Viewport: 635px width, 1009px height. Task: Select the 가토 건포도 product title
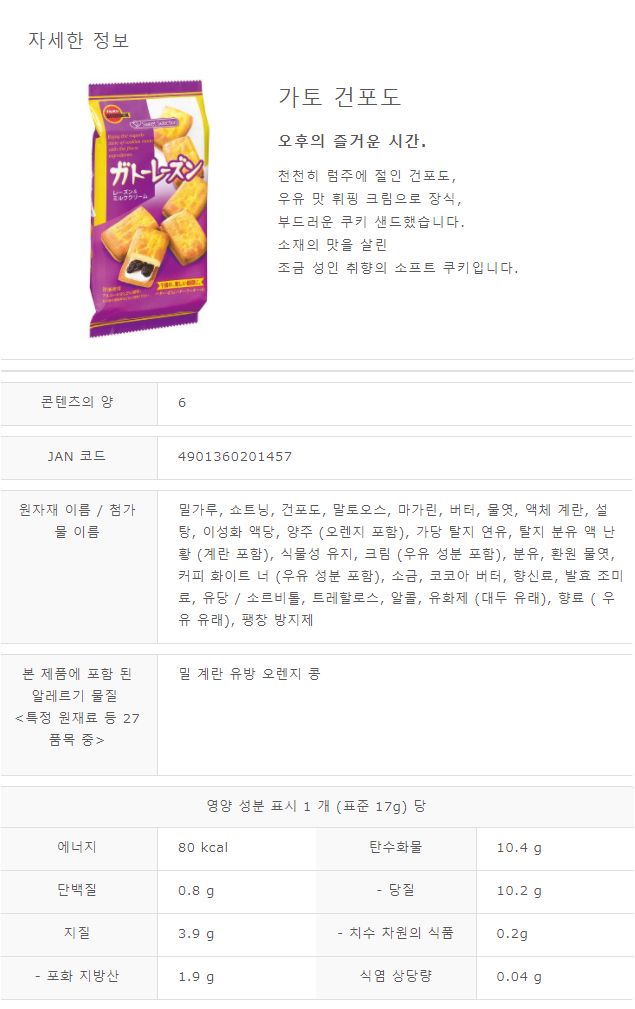pos(340,97)
